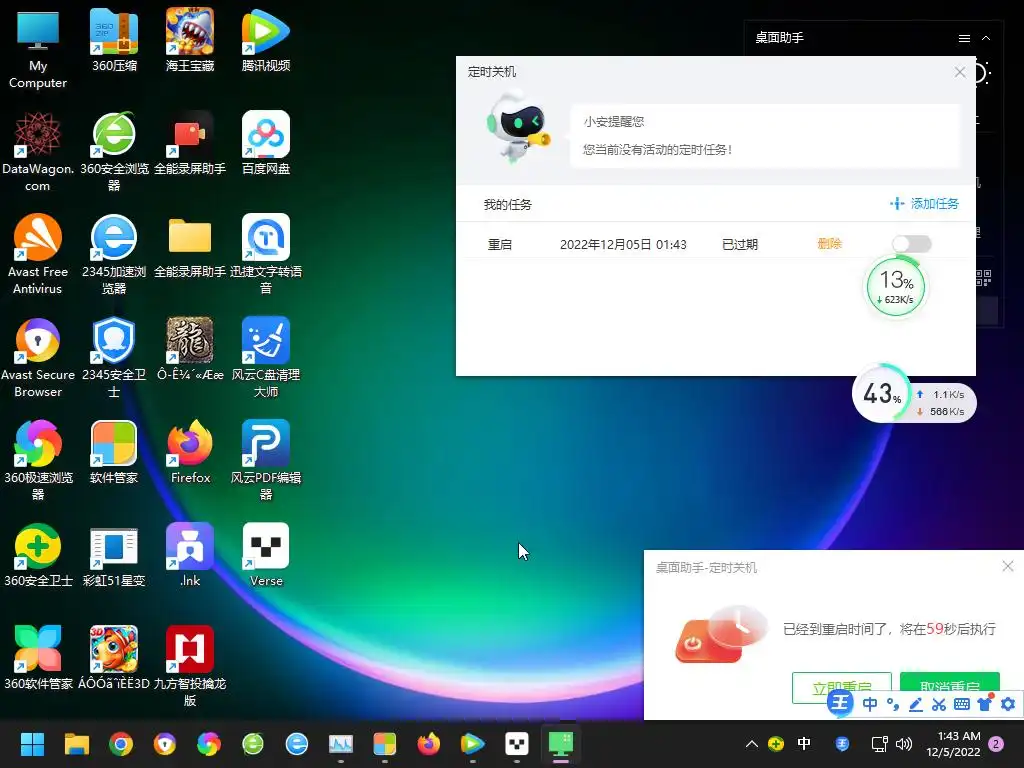Open Verse app in taskbar
Screen dimensions: 1024x768
pos(517,744)
